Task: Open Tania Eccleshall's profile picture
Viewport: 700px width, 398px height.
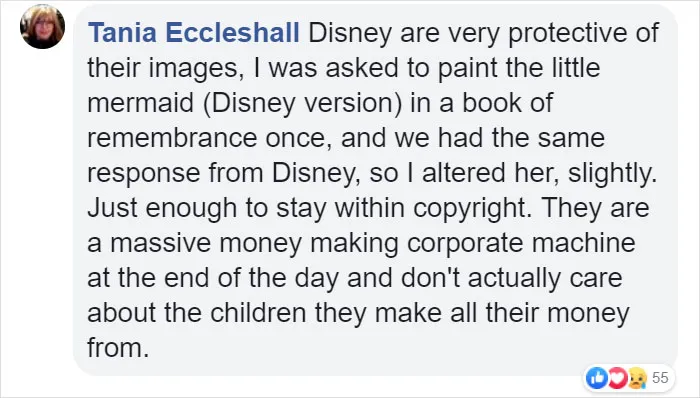Action: (42, 26)
